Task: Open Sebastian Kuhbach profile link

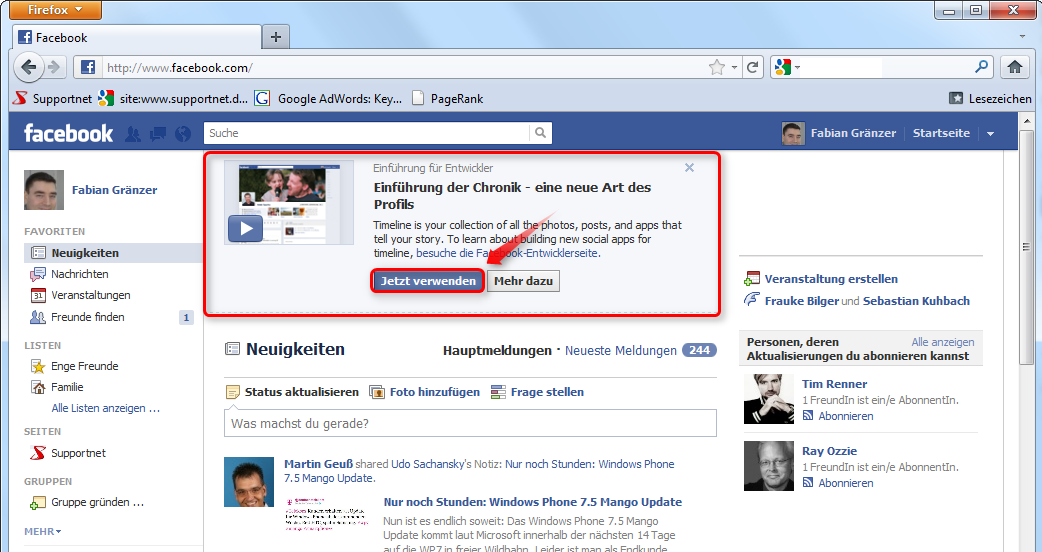Action: [x=916, y=301]
